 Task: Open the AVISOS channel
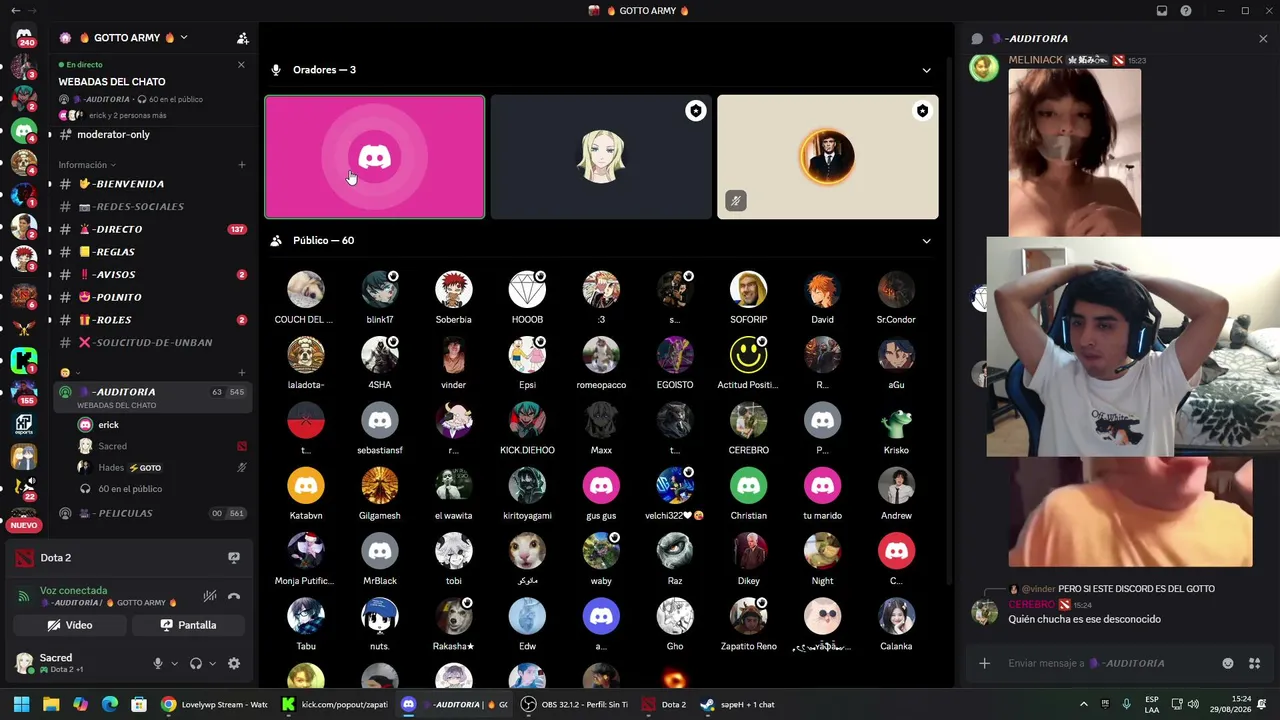click(x=152, y=275)
